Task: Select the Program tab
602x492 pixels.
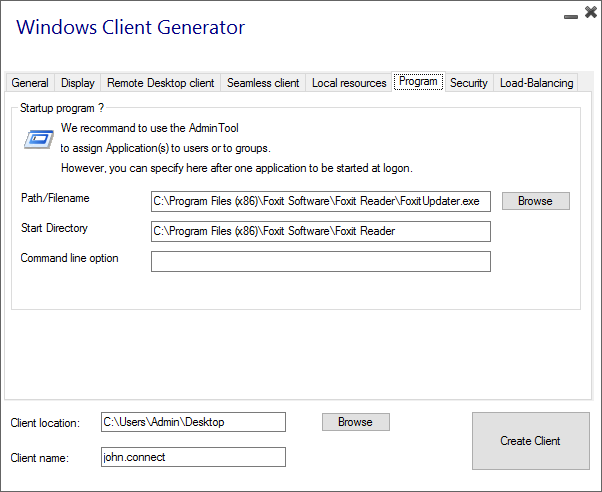Action: [418, 82]
